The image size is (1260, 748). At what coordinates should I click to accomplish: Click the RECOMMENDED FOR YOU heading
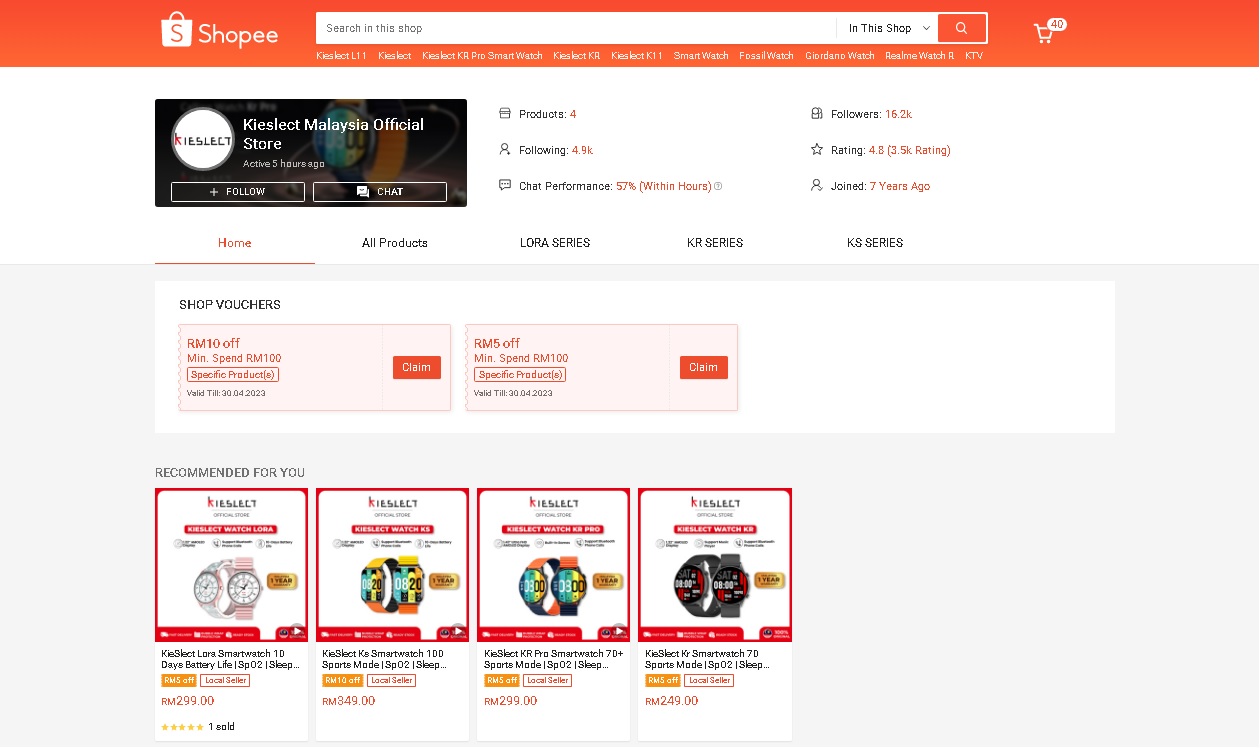point(230,472)
